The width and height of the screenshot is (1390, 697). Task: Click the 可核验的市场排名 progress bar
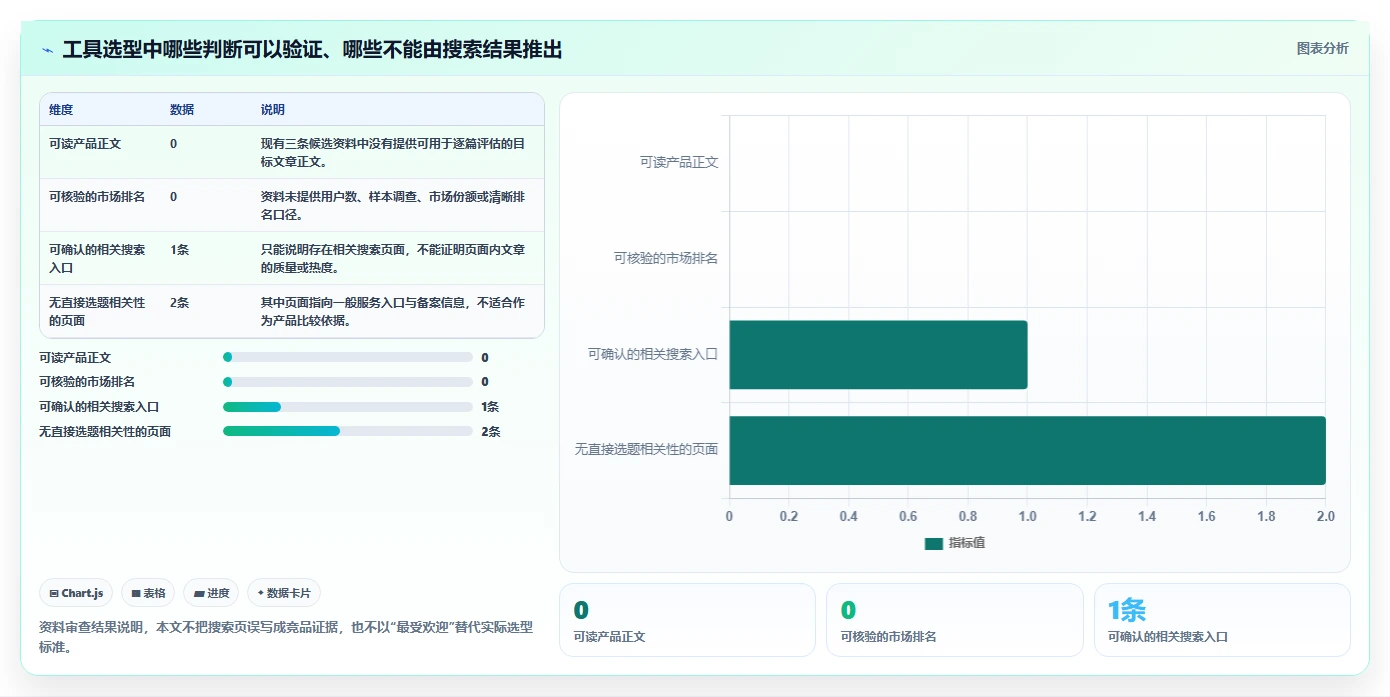(348, 382)
